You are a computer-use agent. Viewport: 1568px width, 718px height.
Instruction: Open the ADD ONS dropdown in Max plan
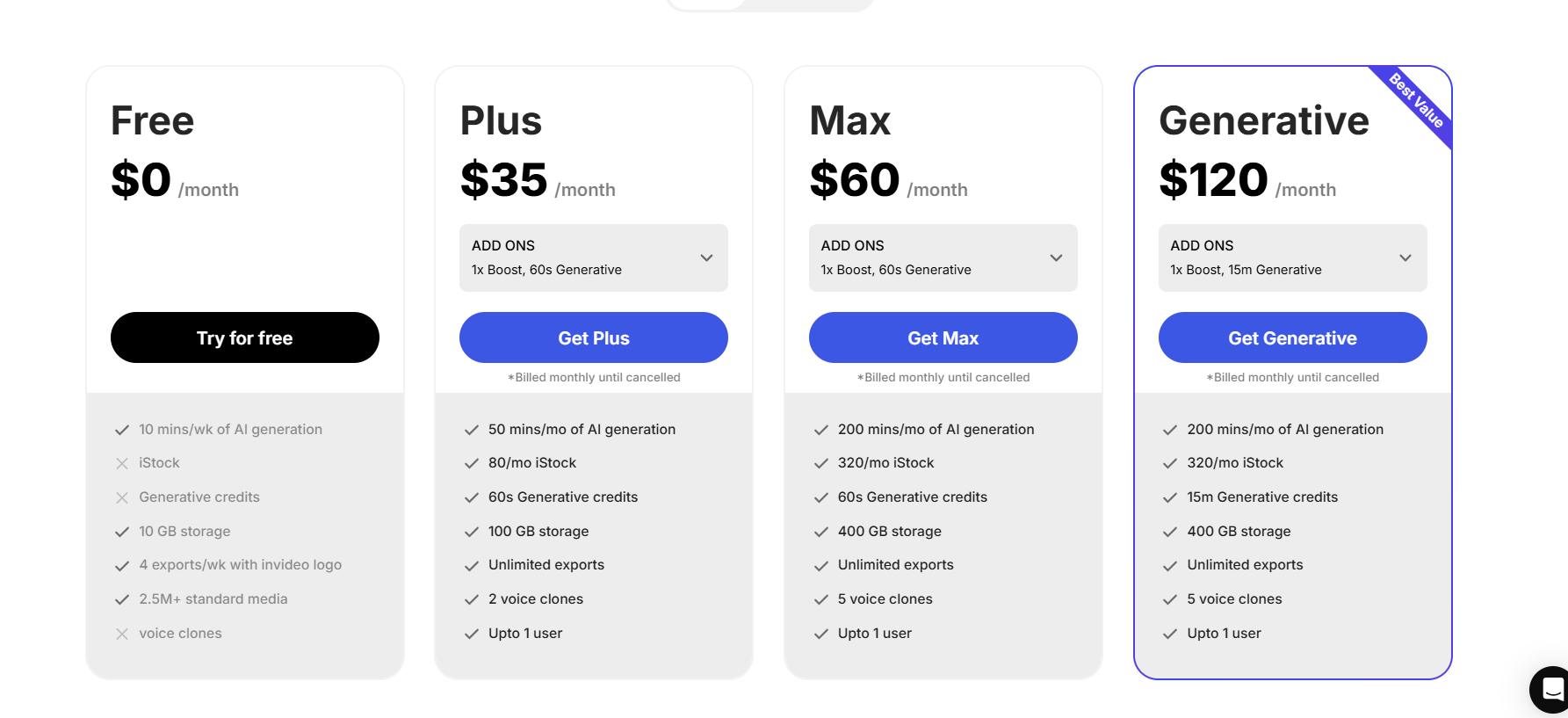tap(943, 257)
